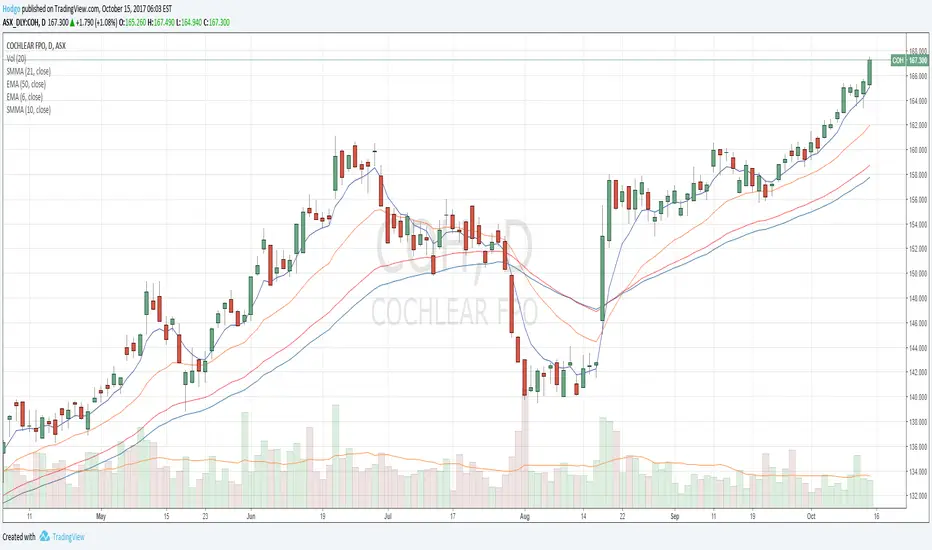This screenshot has height=550, width=932.
Task: Select the Vol (20) indicator label
Action: (x=17, y=58)
